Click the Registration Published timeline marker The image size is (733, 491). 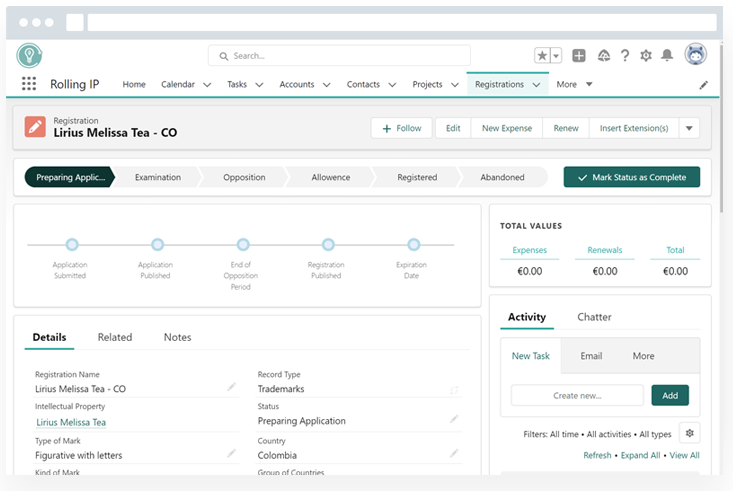(328, 245)
